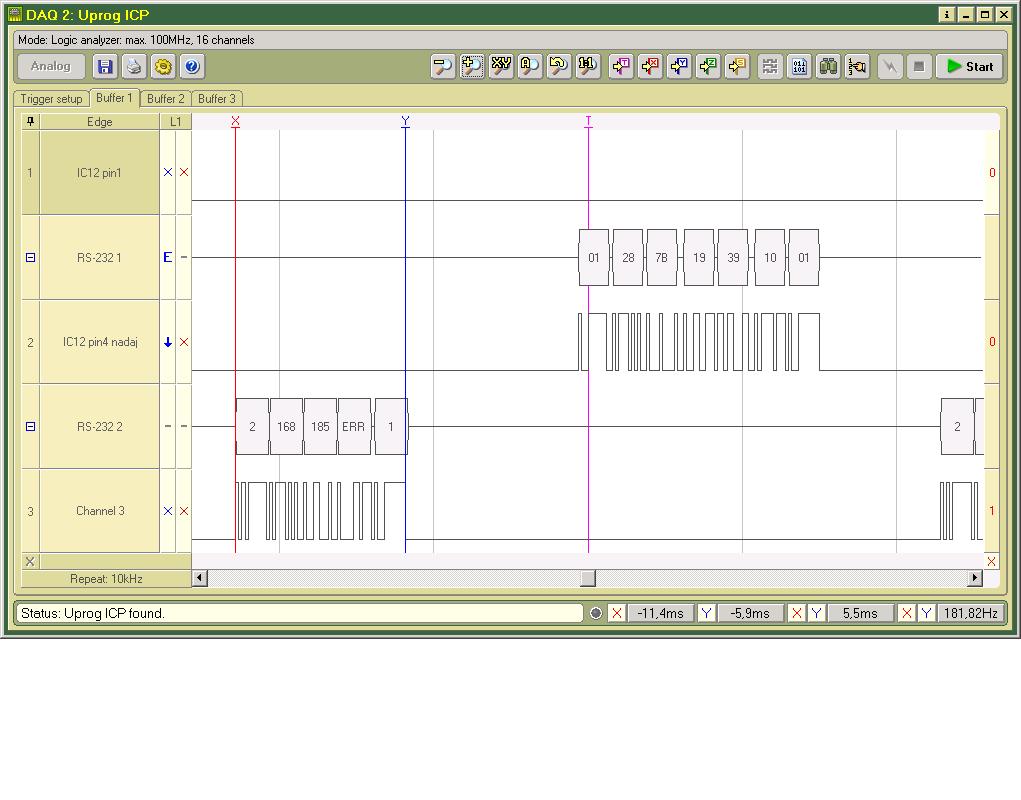1021x800 pixels.
Task: Click the horizontal scrollbar thumb
Action: pos(588,578)
